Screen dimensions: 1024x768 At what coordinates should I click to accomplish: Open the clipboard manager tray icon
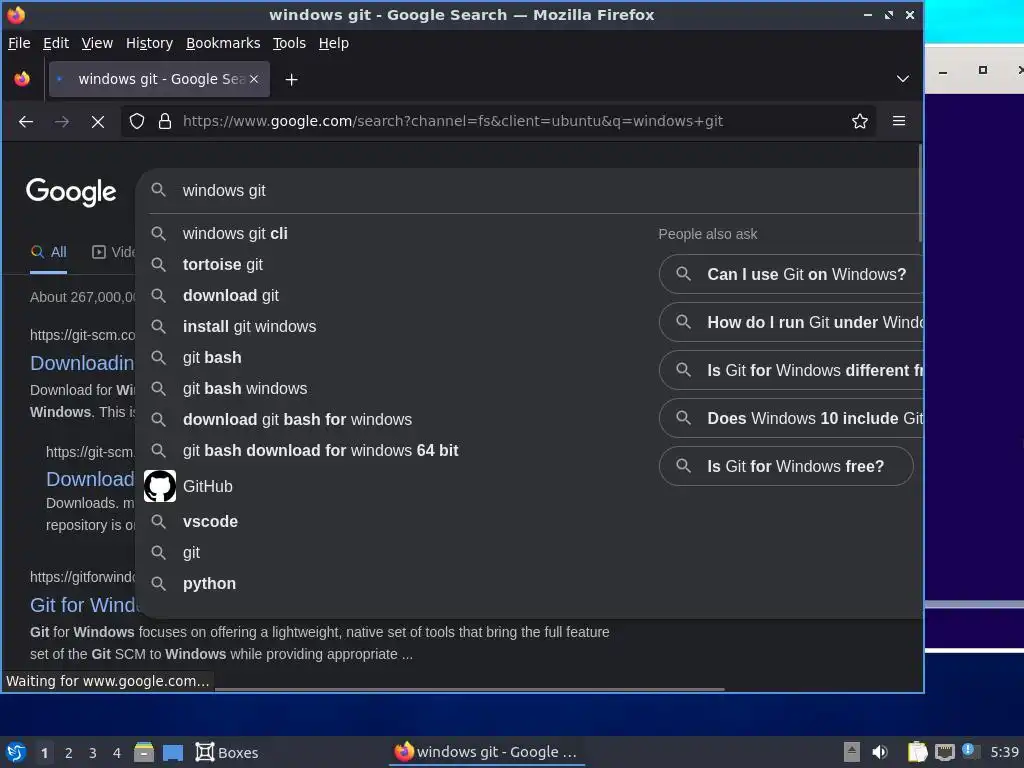(917, 752)
